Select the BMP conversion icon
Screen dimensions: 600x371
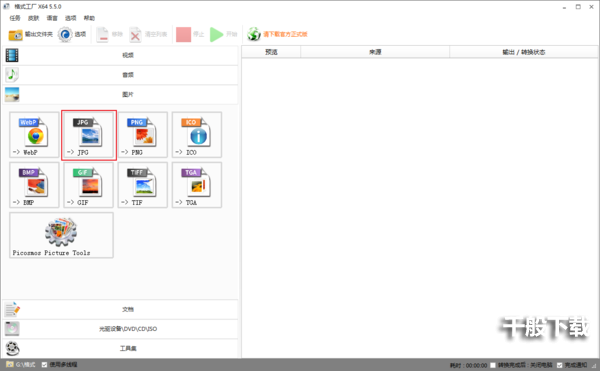34,185
